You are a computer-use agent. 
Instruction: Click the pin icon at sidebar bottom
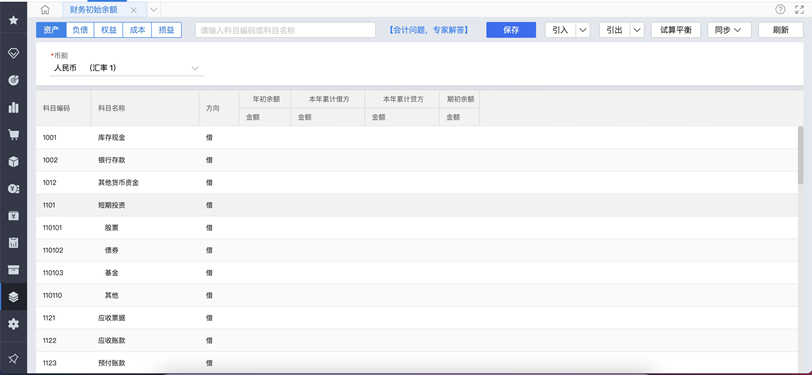click(13, 358)
